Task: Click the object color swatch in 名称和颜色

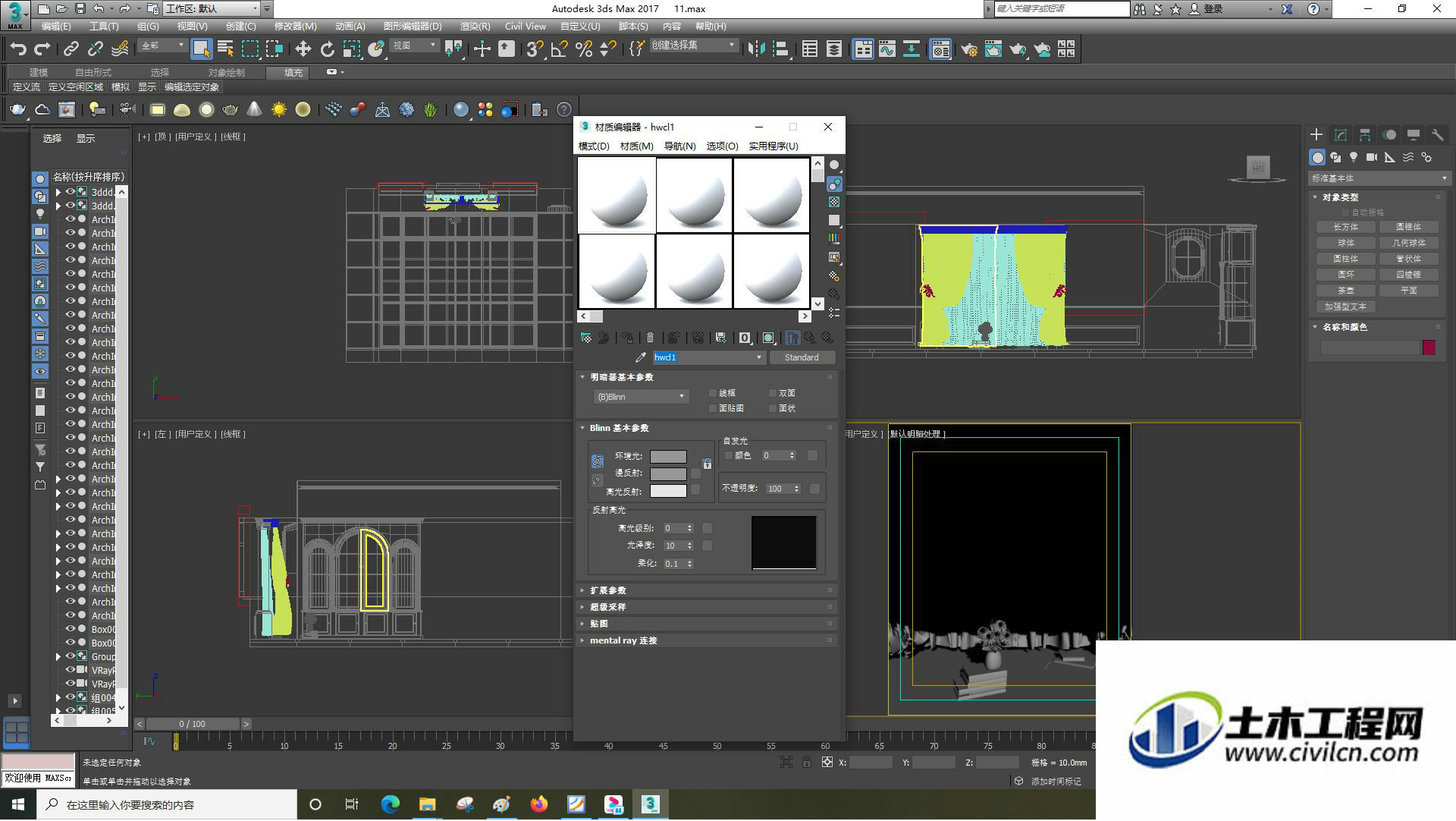Action: point(1429,348)
